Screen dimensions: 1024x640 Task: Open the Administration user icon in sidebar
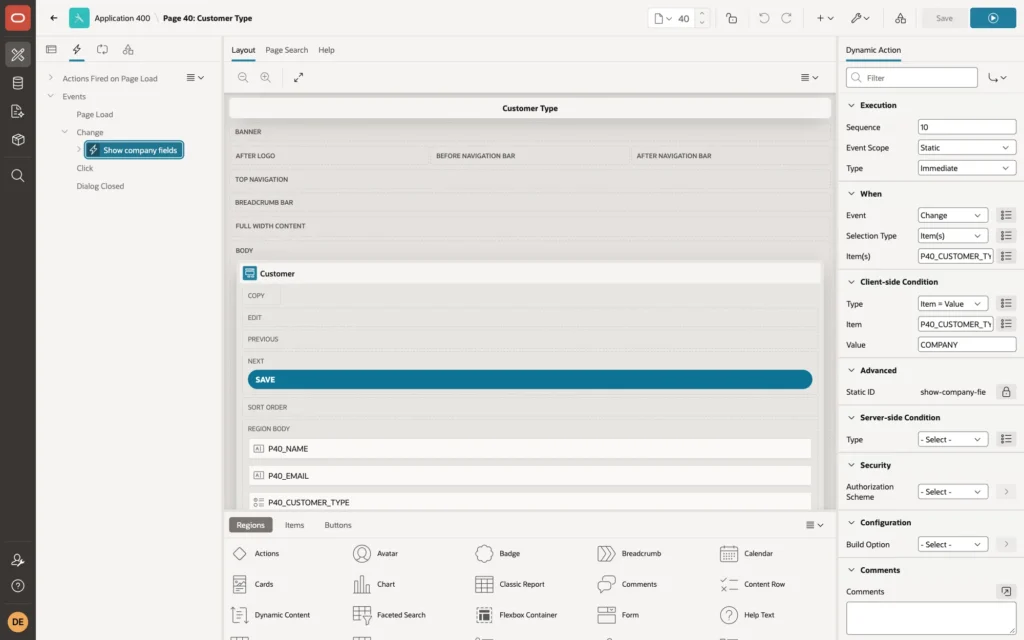pos(18,560)
